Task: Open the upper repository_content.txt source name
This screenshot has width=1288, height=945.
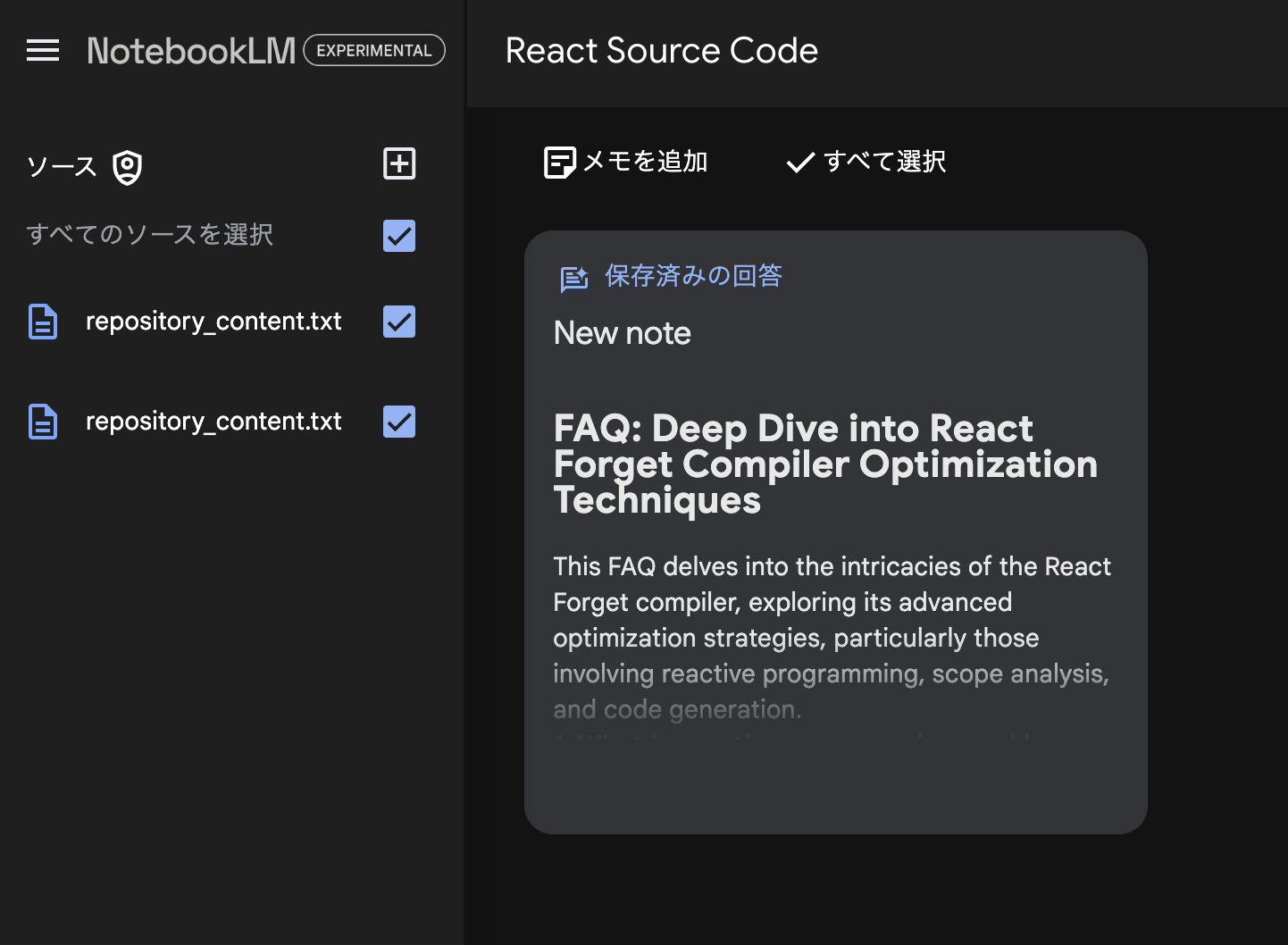Action: point(213,322)
